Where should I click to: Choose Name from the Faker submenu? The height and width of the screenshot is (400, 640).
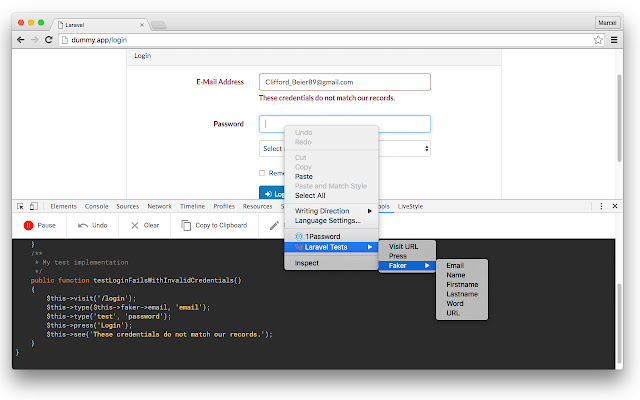coord(456,275)
